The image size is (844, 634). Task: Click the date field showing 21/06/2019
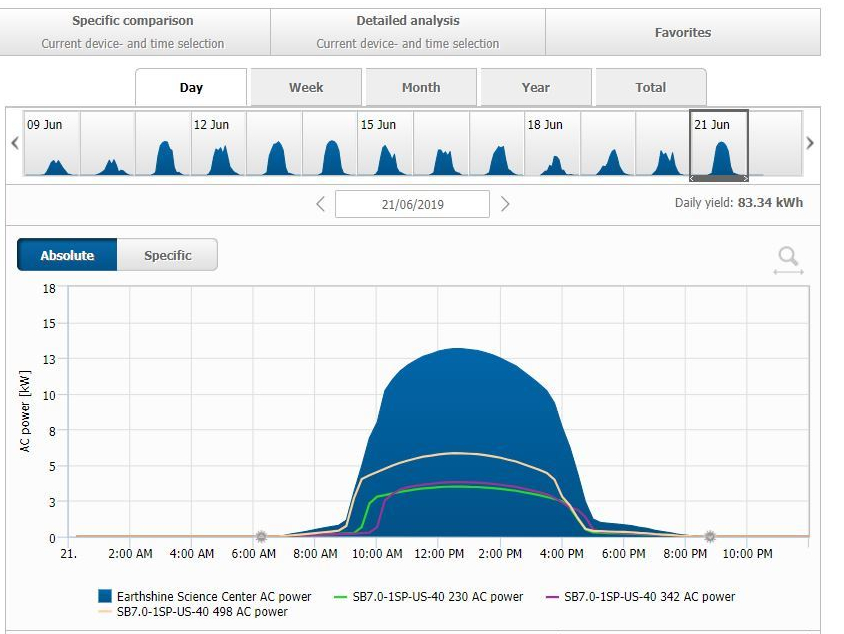click(x=412, y=204)
